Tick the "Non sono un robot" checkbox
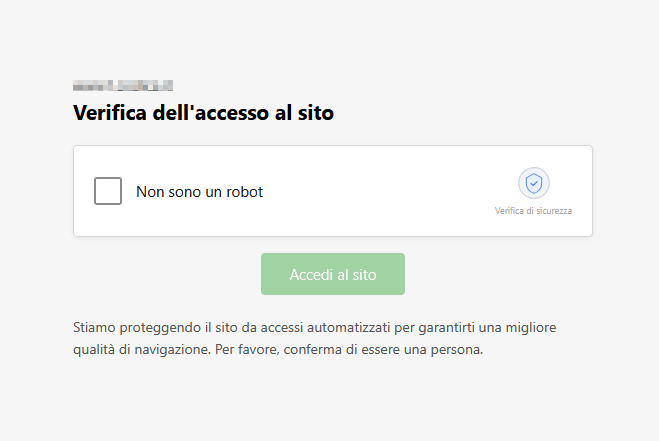Image resolution: width=659 pixels, height=441 pixels. click(x=108, y=191)
